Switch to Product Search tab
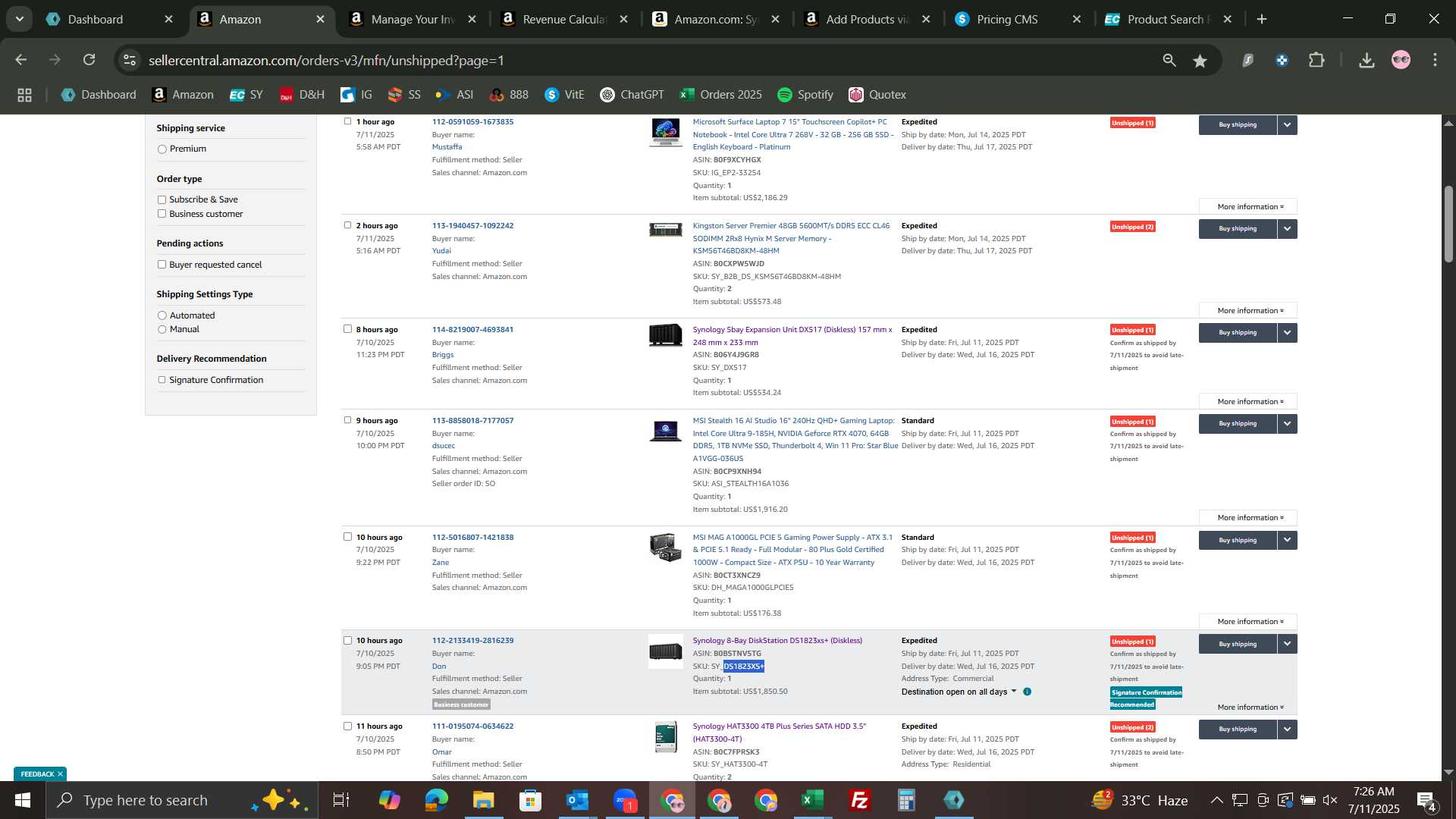 1169,20
